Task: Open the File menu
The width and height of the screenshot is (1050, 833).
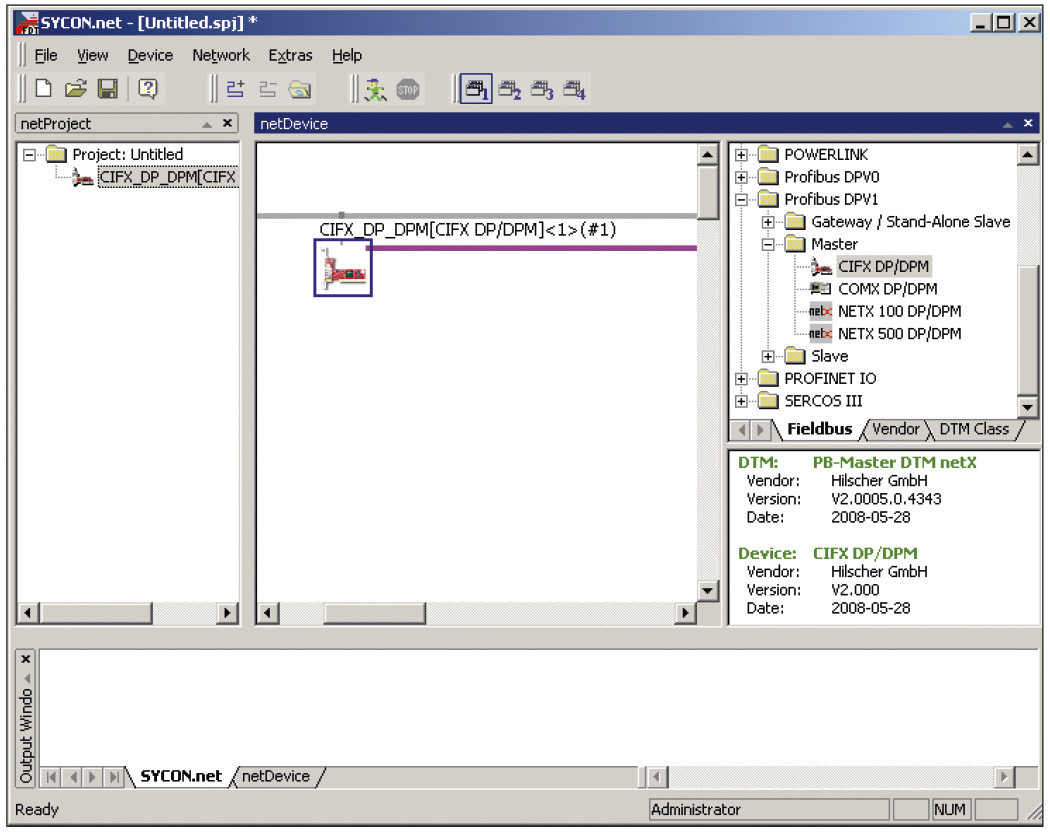Action: click(46, 56)
